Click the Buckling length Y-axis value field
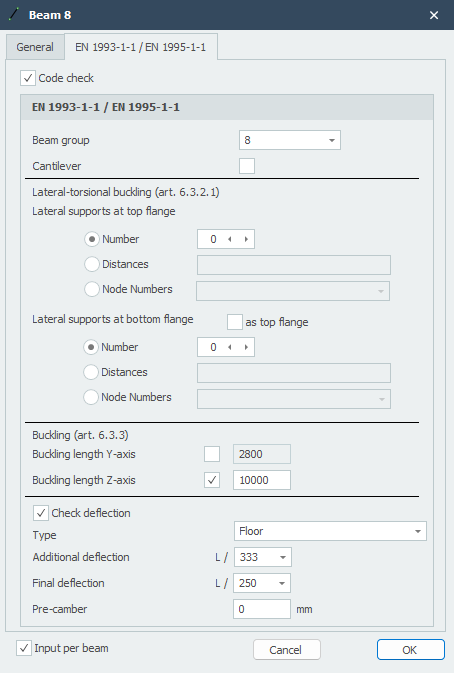This screenshot has width=454, height=673. (262, 454)
